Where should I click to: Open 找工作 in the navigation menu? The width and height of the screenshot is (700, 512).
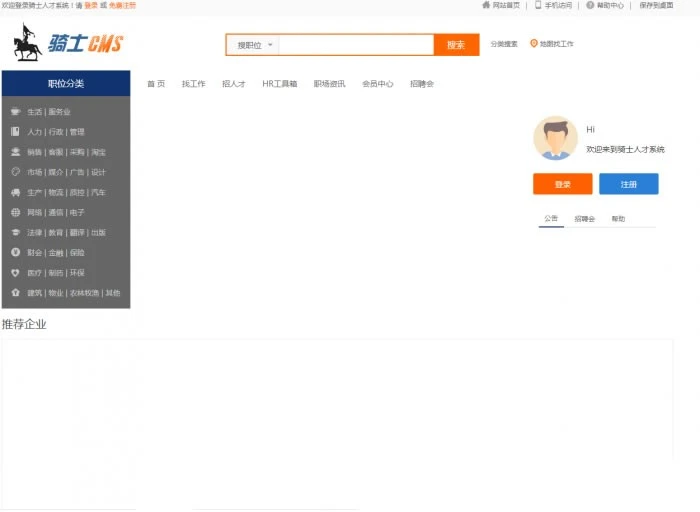click(x=193, y=84)
